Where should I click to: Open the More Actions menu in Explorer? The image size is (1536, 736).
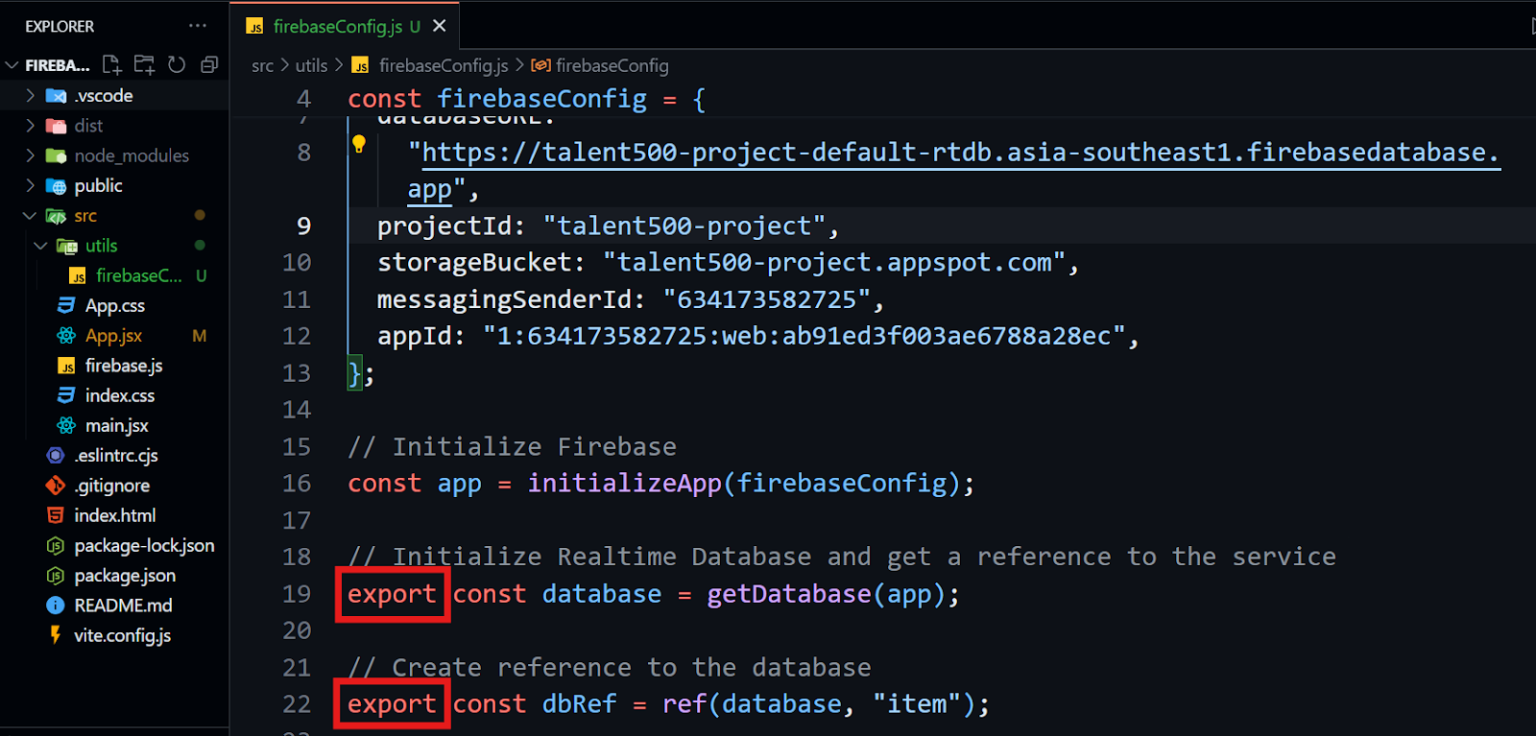197,26
